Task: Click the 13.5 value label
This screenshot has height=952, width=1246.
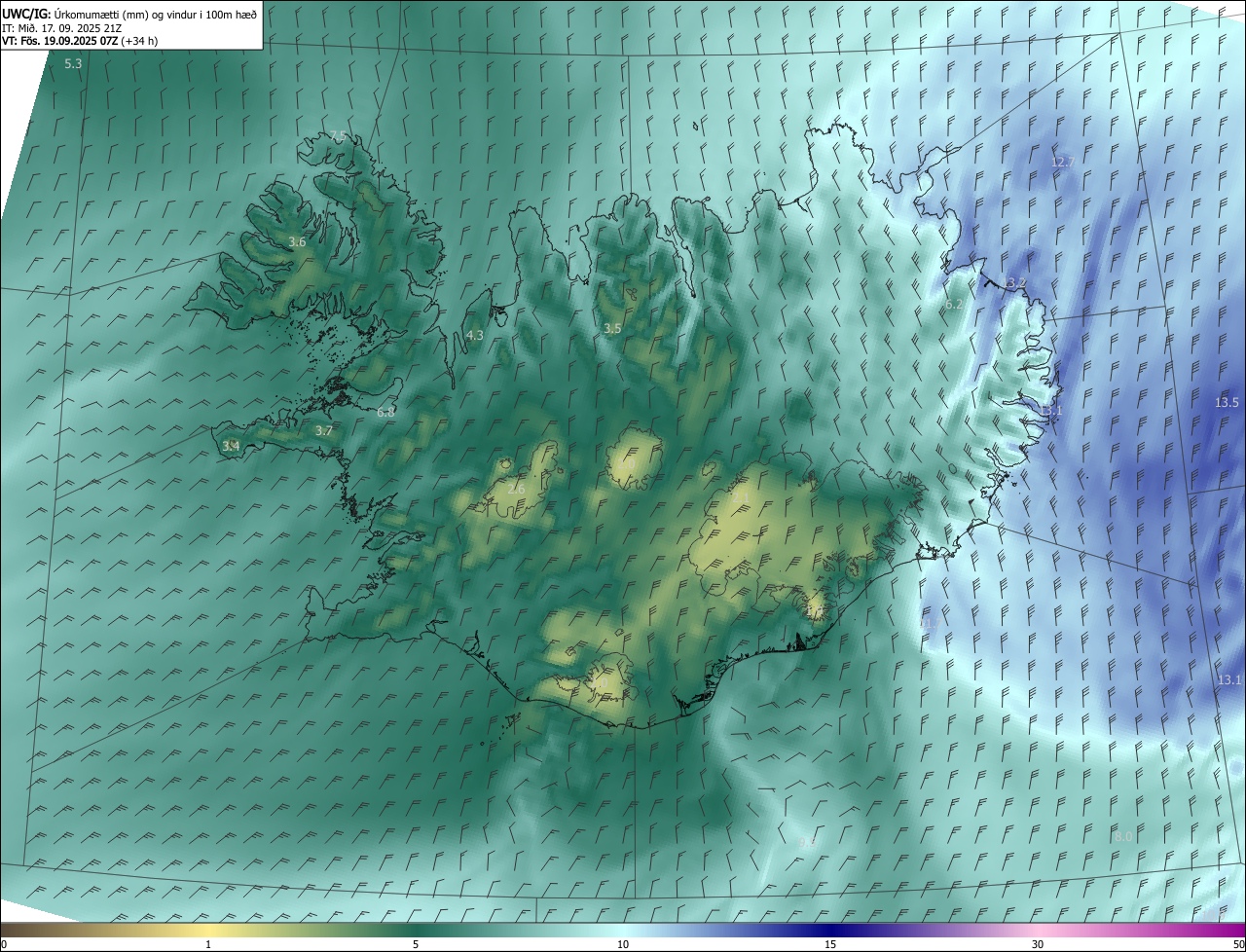Action: tap(1227, 403)
